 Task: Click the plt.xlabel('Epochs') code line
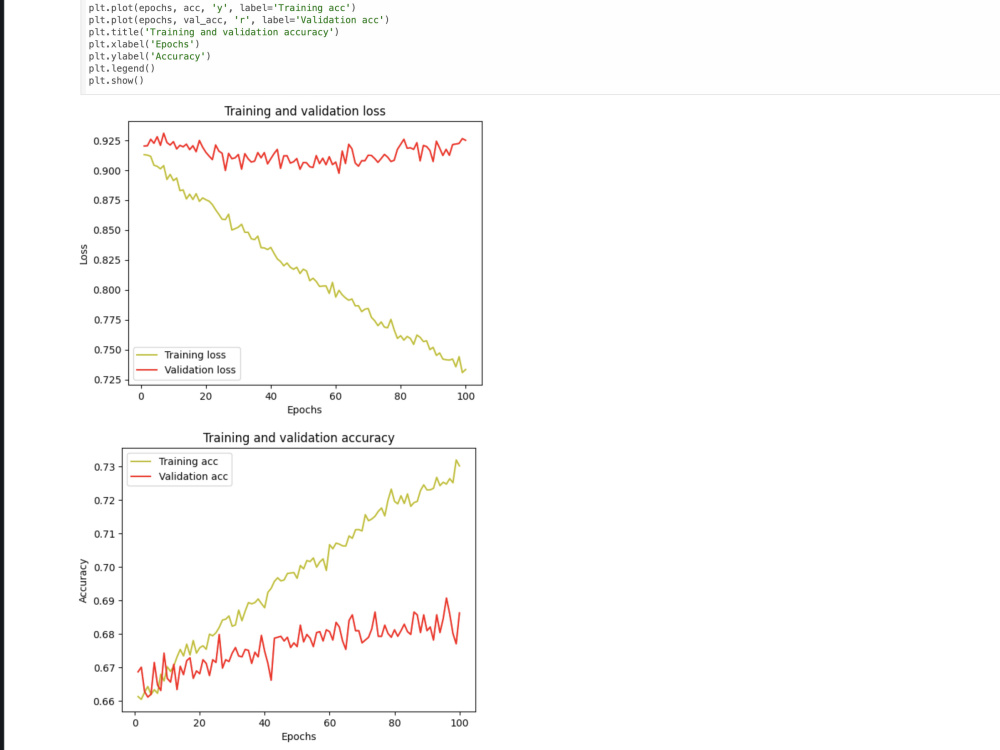(144, 44)
